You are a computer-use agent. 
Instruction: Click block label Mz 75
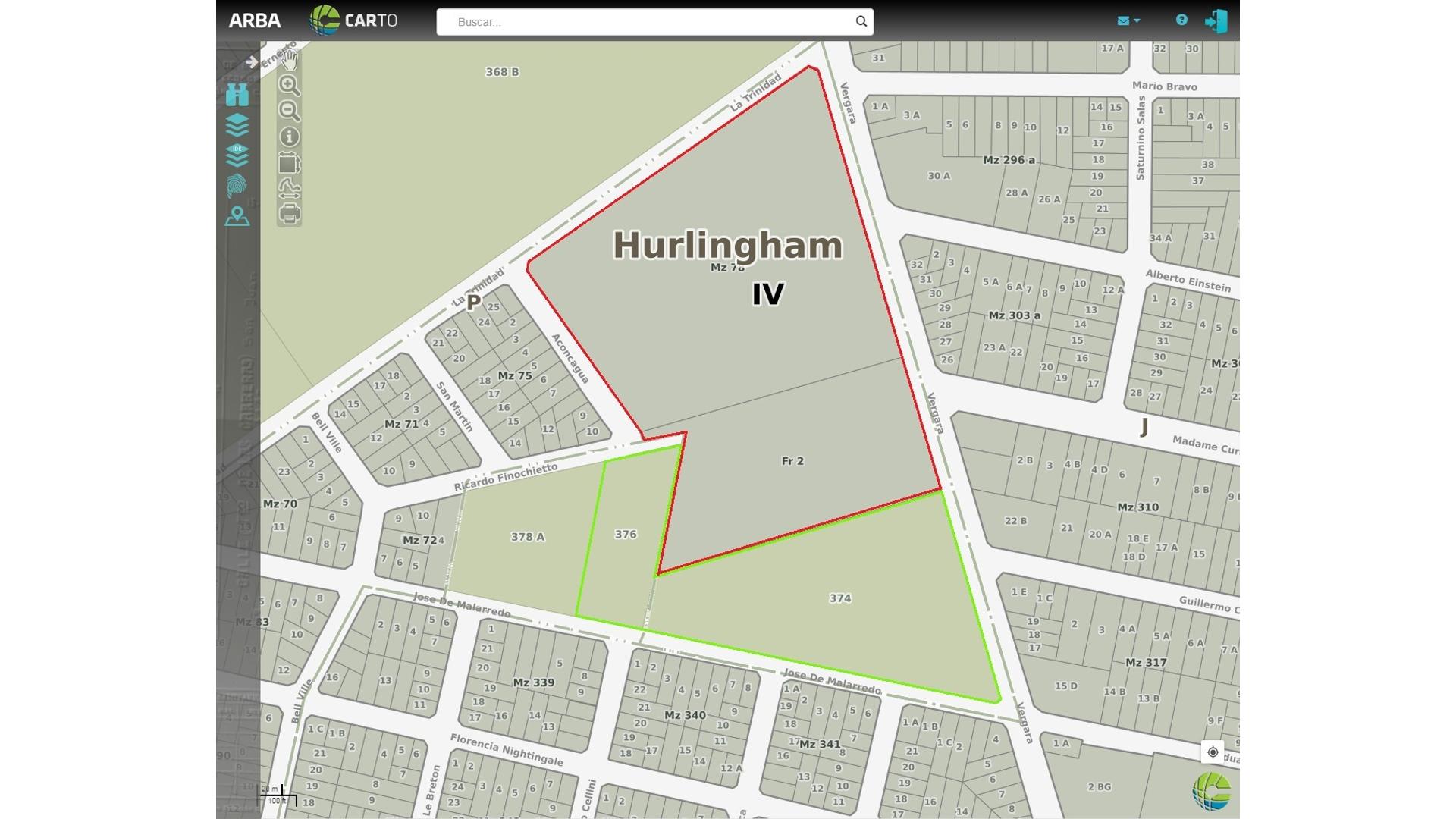pos(515,376)
